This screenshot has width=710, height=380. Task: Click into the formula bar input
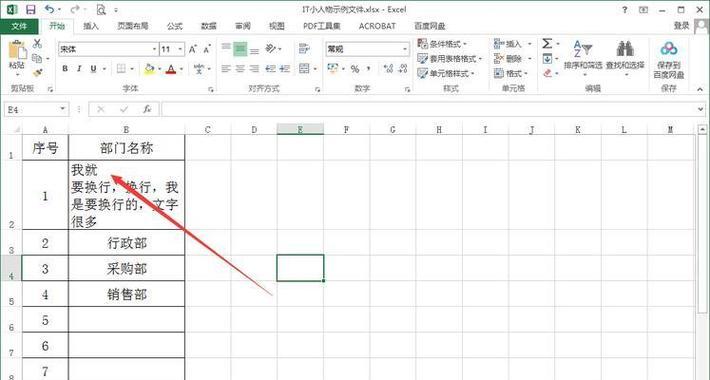pos(428,109)
